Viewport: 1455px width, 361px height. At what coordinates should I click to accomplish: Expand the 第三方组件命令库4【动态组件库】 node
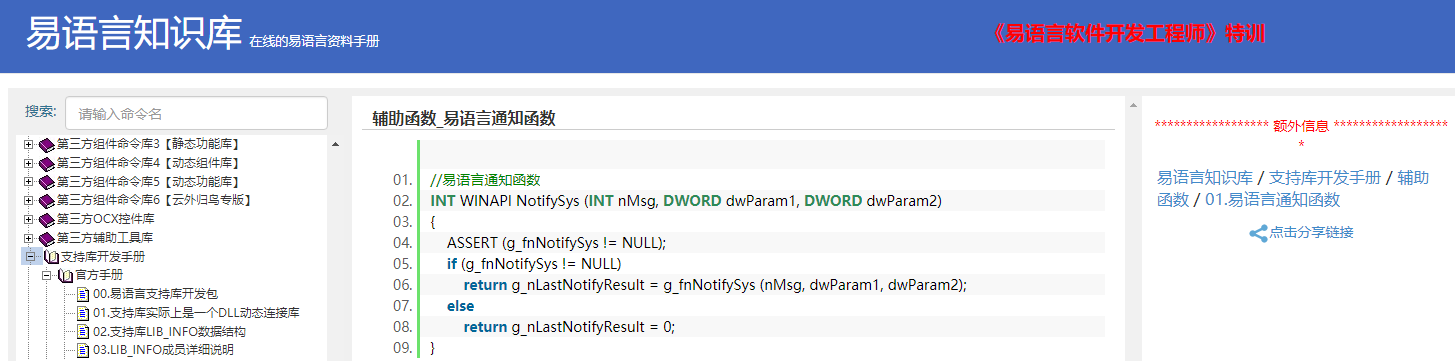pyautogui.click(x=29, y=163)
